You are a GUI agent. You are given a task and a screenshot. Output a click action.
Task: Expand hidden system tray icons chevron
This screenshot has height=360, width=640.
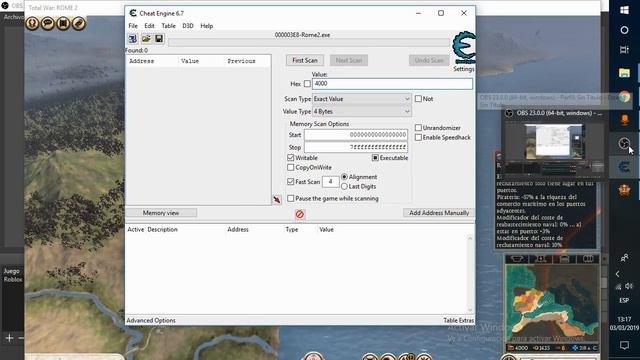(x=617, y=274)
